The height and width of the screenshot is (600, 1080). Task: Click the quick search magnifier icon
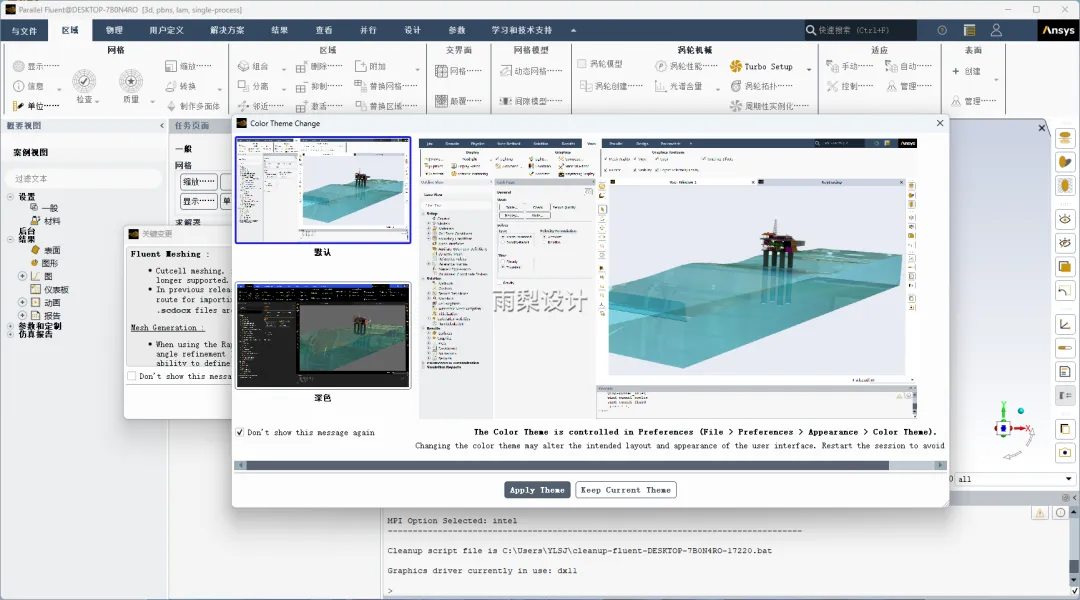pyautogui.click(x=811, y=30)
